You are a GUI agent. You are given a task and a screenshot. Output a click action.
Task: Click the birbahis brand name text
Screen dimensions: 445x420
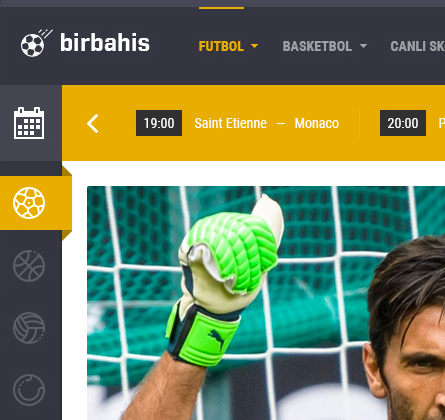105,43
